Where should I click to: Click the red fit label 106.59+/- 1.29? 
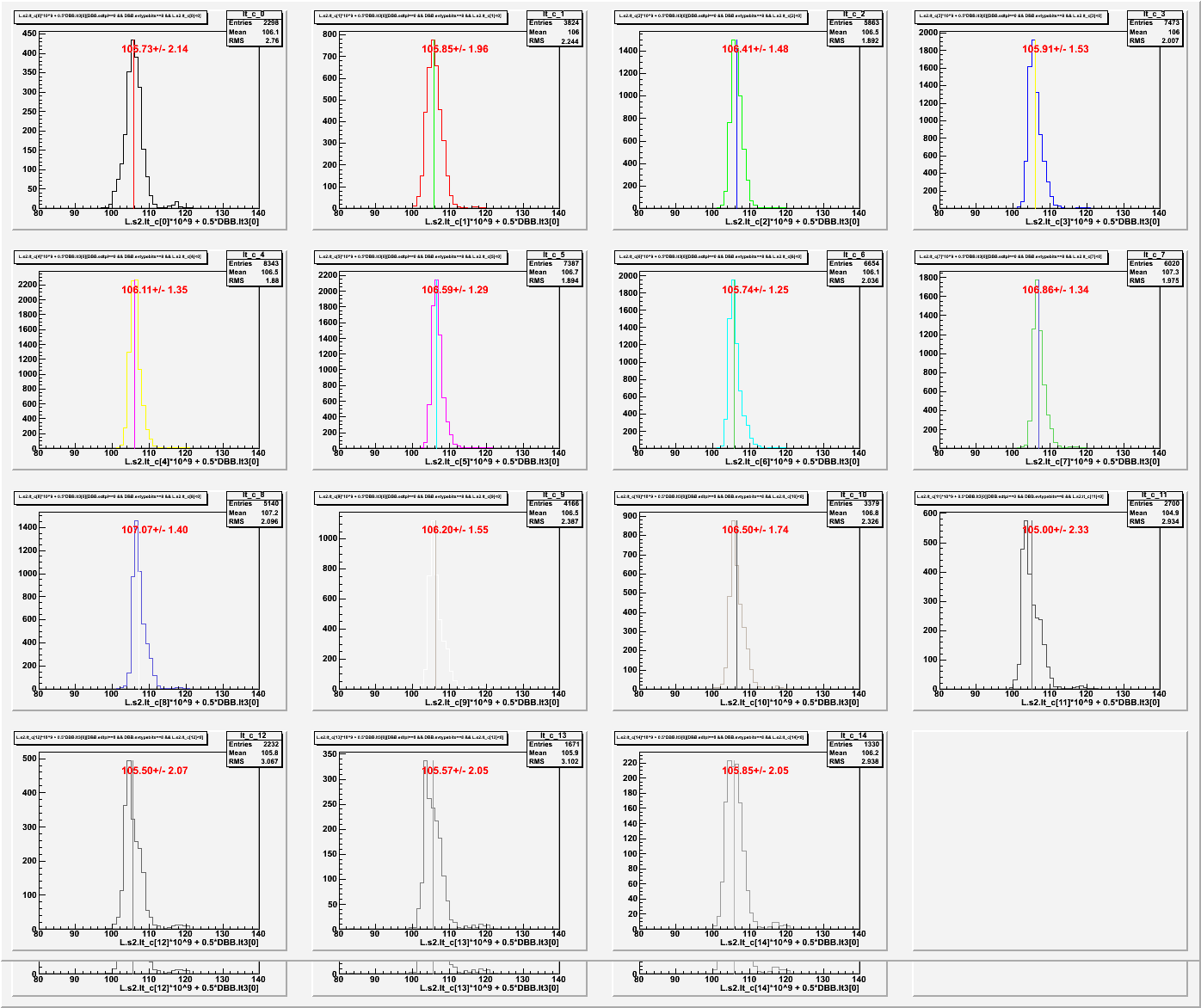pyautogui.click(x=455, y=290)
